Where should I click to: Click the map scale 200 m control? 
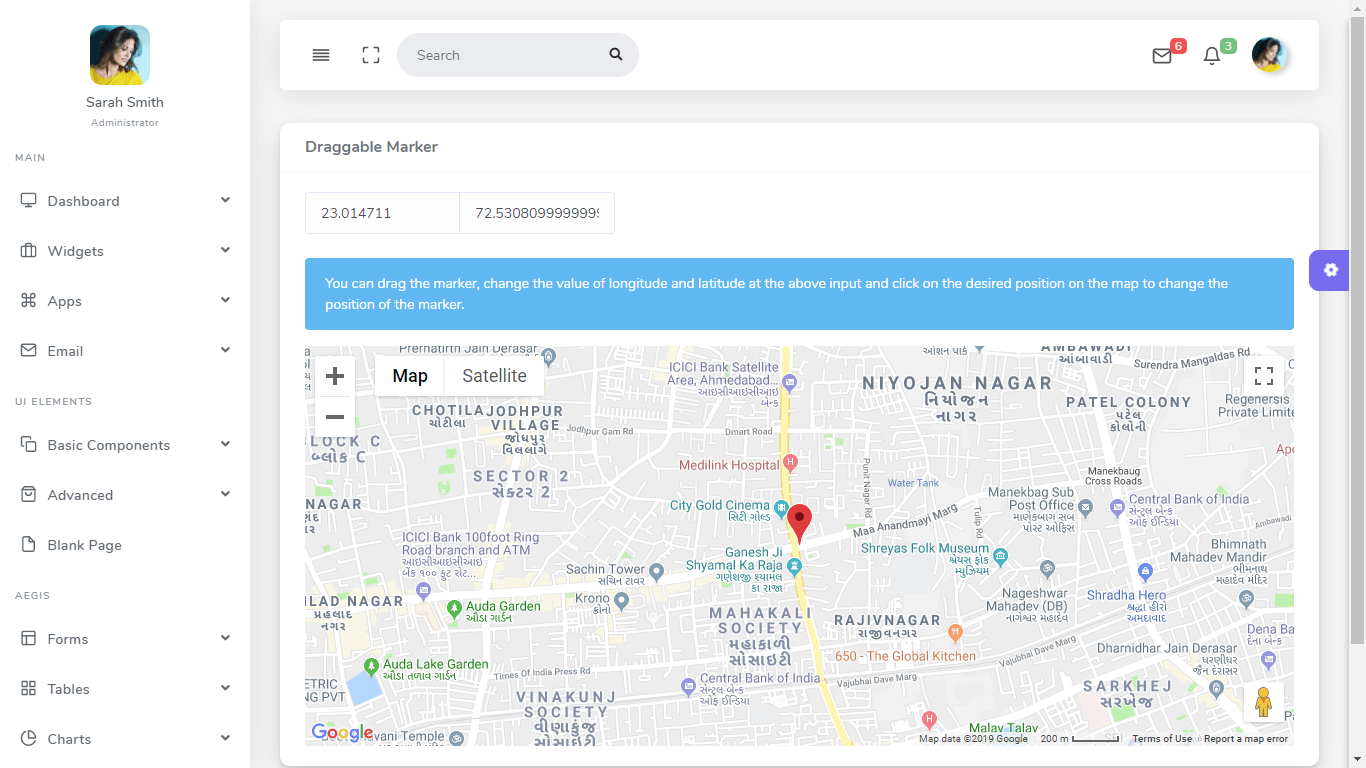click(1080, 739)
